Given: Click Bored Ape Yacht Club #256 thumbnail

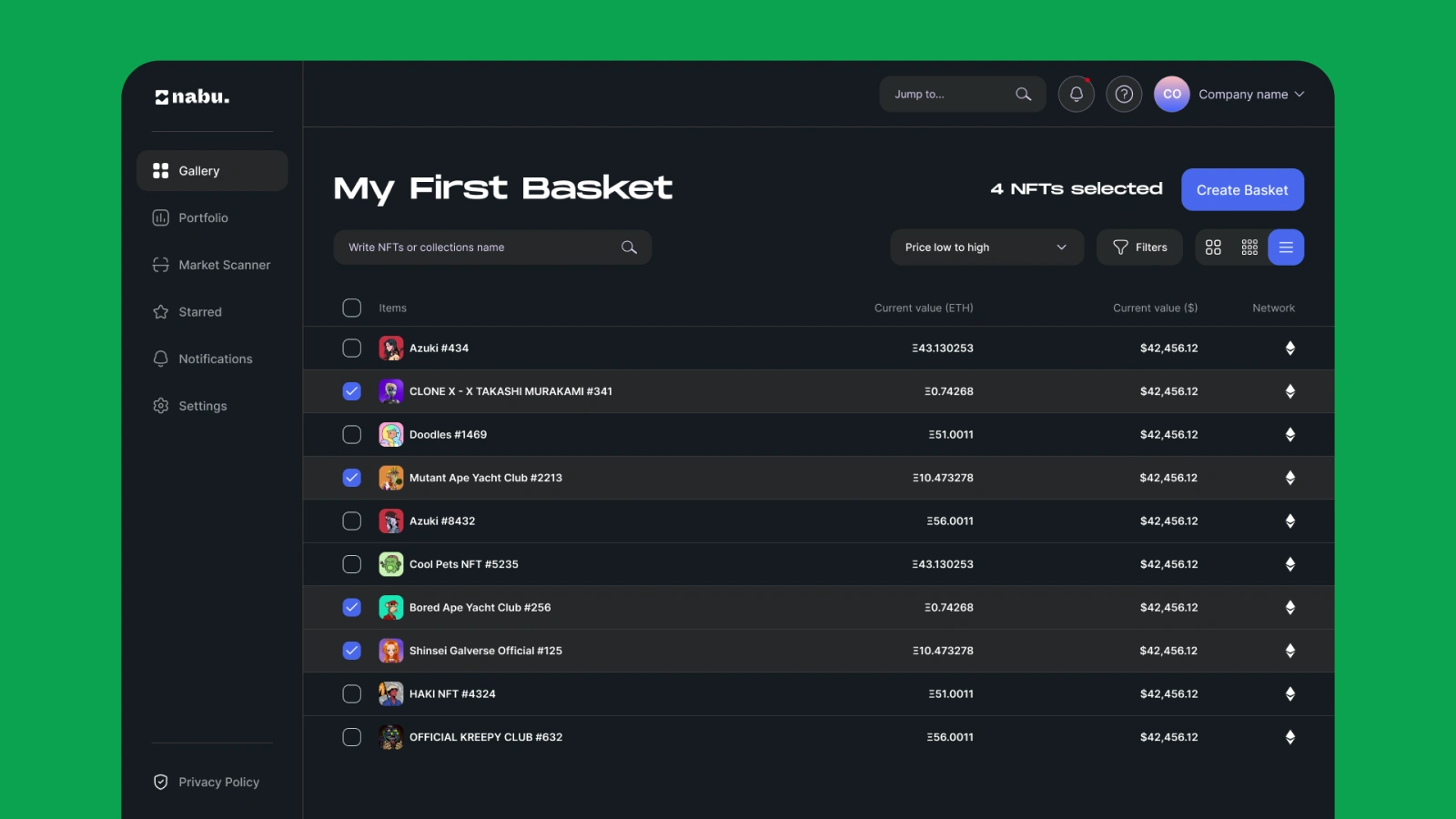Looking at the screenshot, I should [x=391, y=608].
